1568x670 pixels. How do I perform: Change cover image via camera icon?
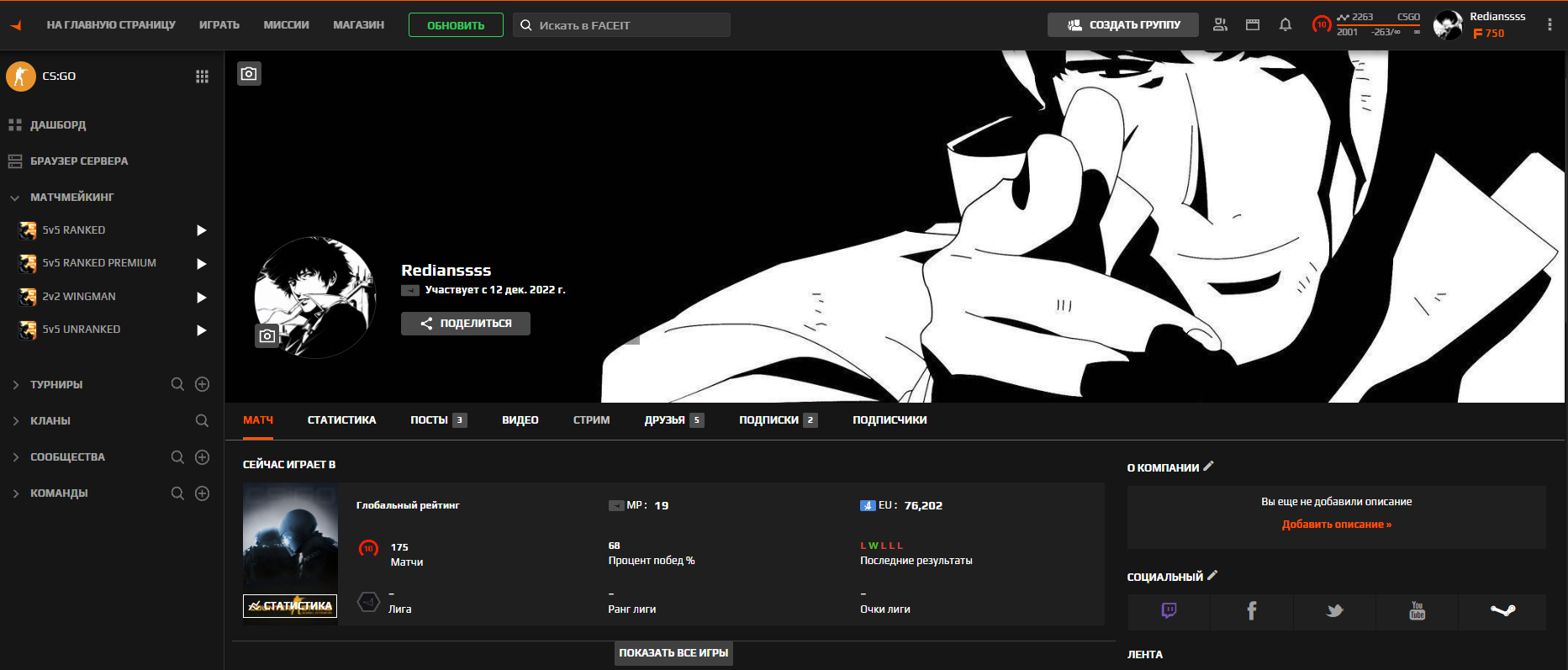[249, 74]
